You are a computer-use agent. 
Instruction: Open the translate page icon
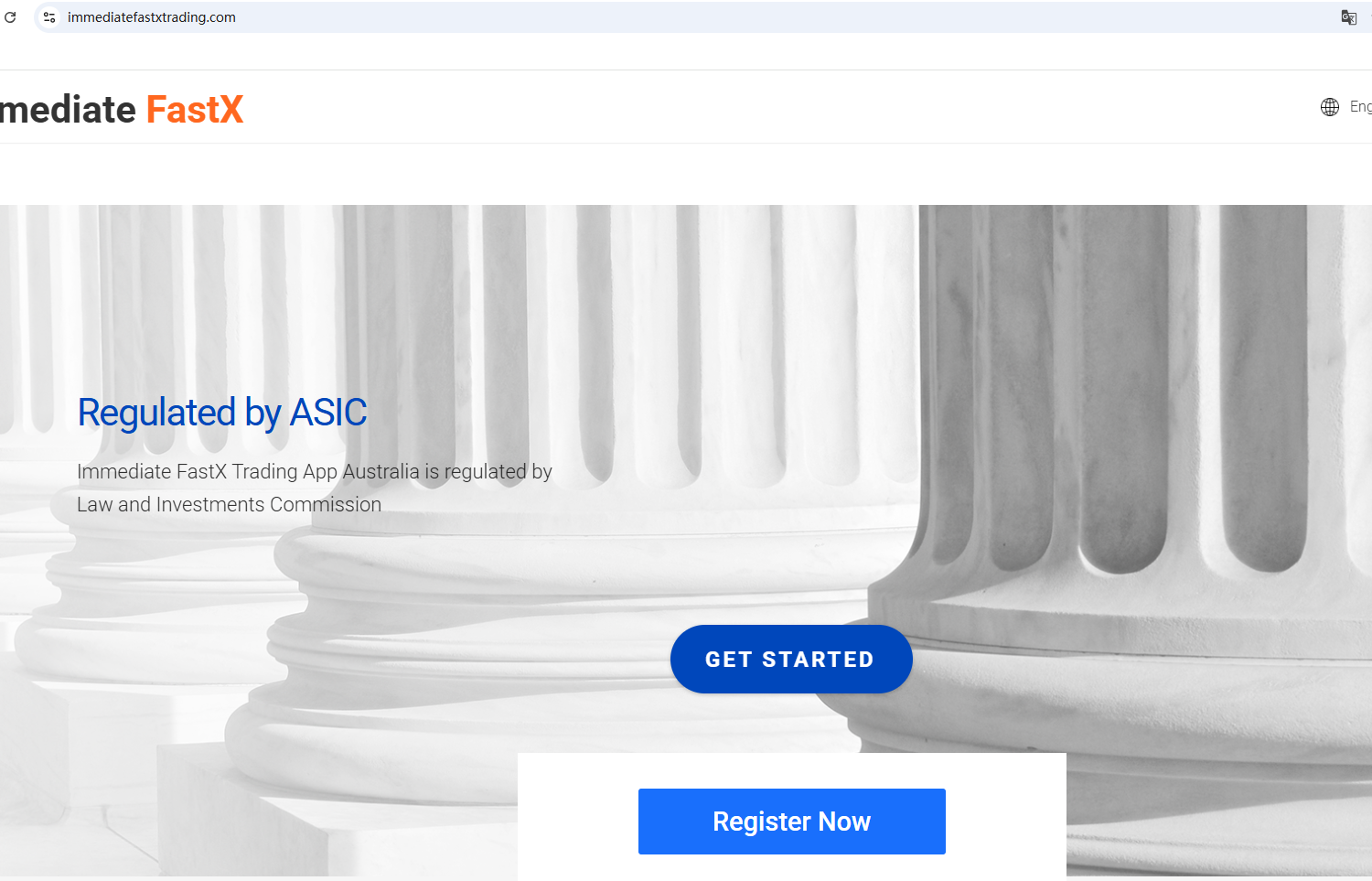tap(1348, 17)
